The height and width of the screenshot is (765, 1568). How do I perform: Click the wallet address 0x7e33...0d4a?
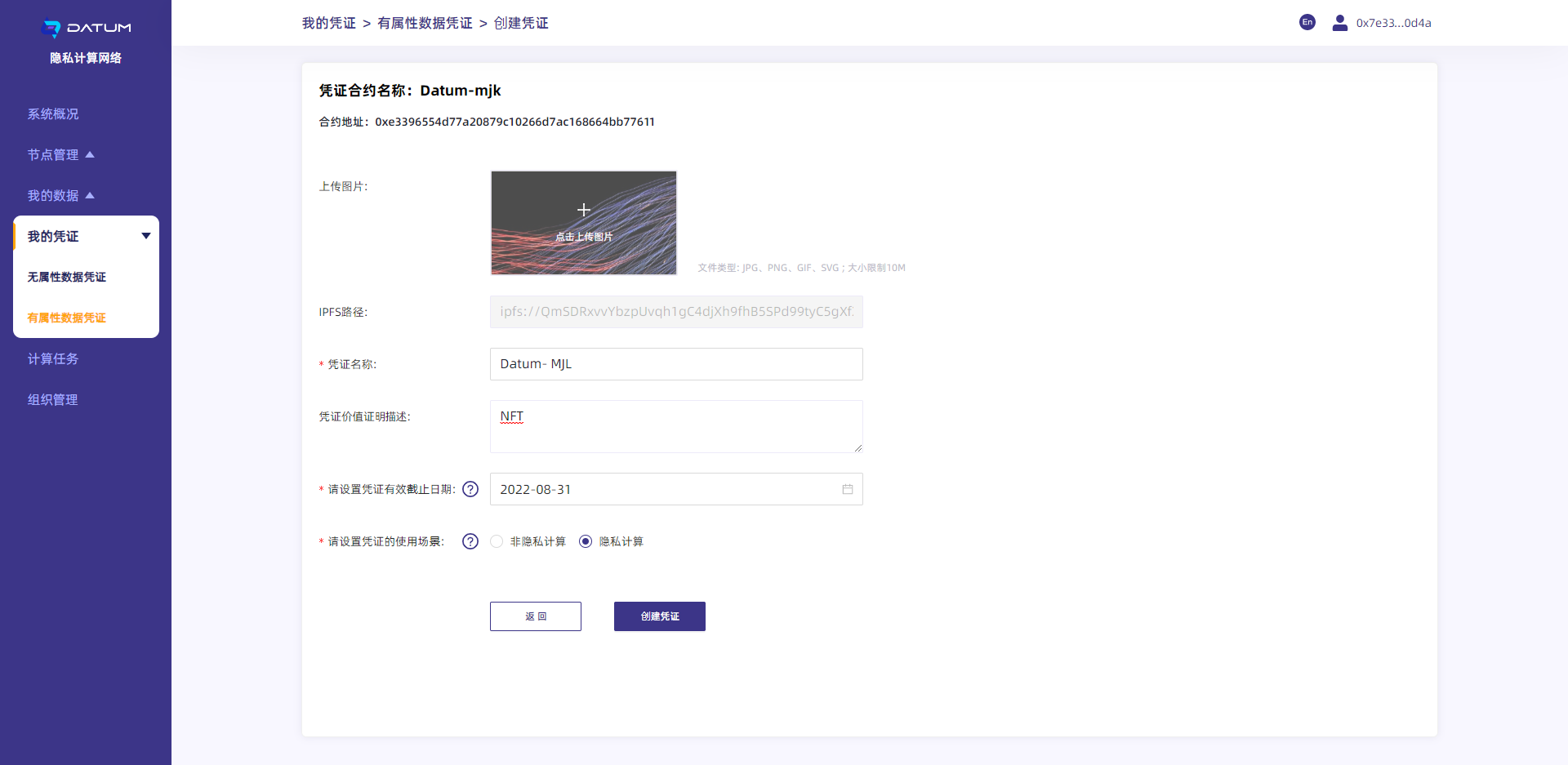(x=1394, y=23)
